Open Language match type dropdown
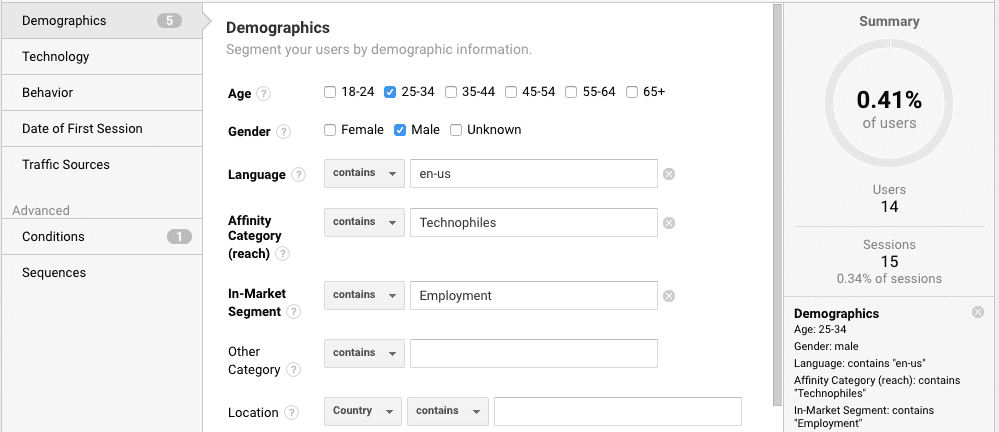Viewport: 999px width, 432px height. click(364, 173)
